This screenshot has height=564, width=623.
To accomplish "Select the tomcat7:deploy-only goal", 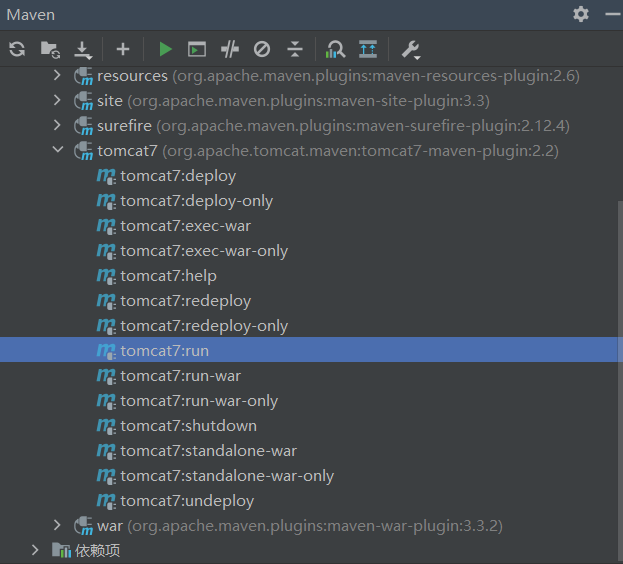I will point(197,201).
